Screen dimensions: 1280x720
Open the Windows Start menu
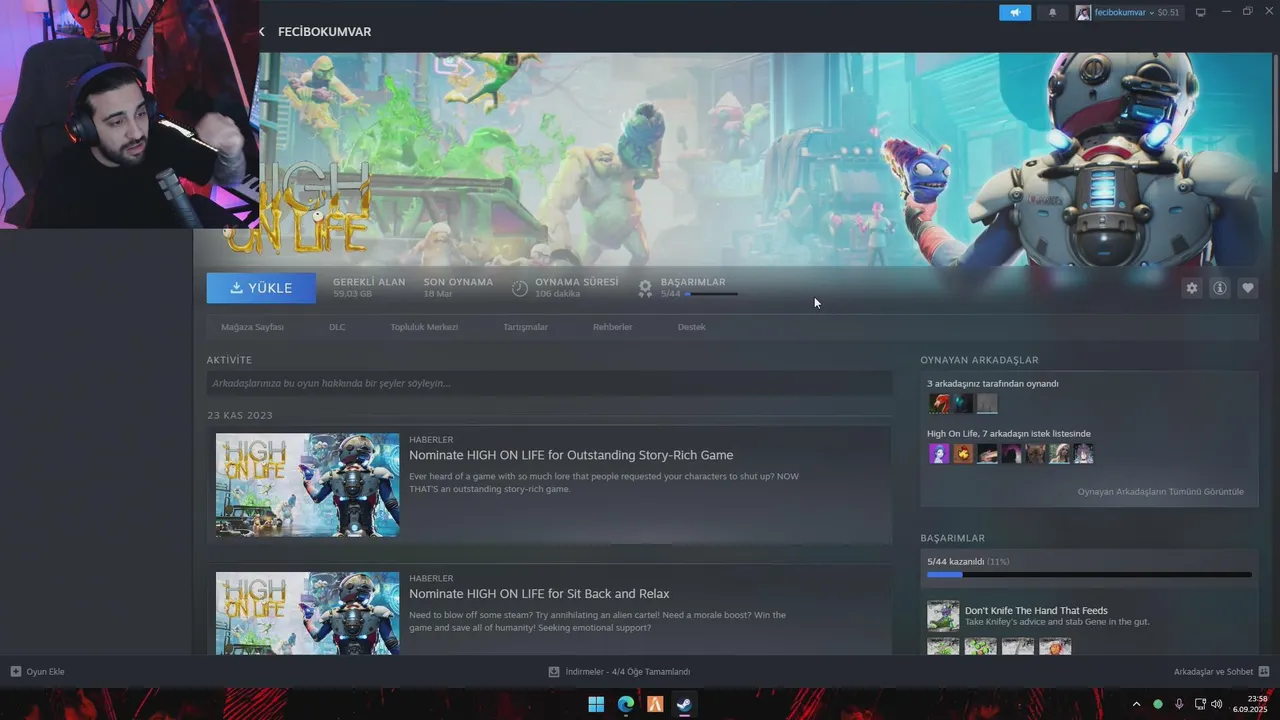coord(596,704)
